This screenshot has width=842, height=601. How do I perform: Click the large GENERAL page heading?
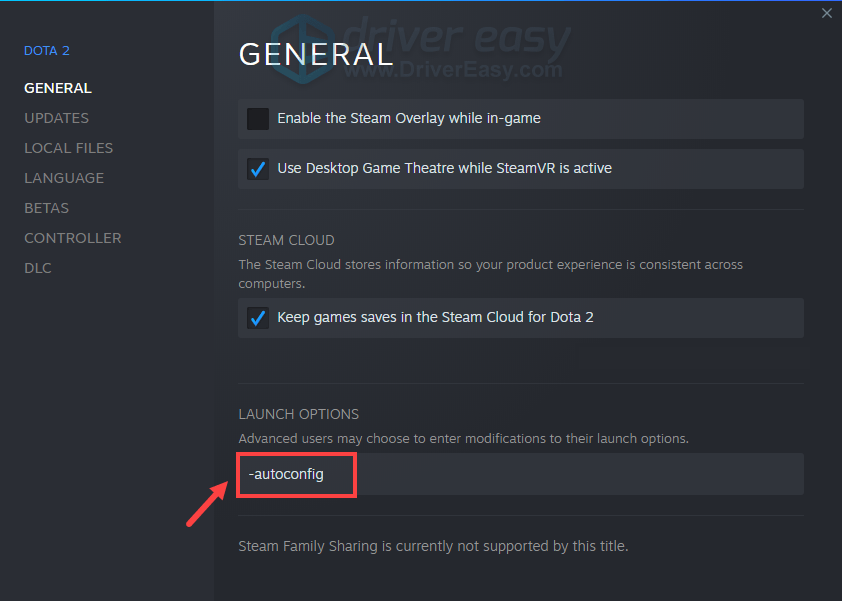[x=316, y=55]
